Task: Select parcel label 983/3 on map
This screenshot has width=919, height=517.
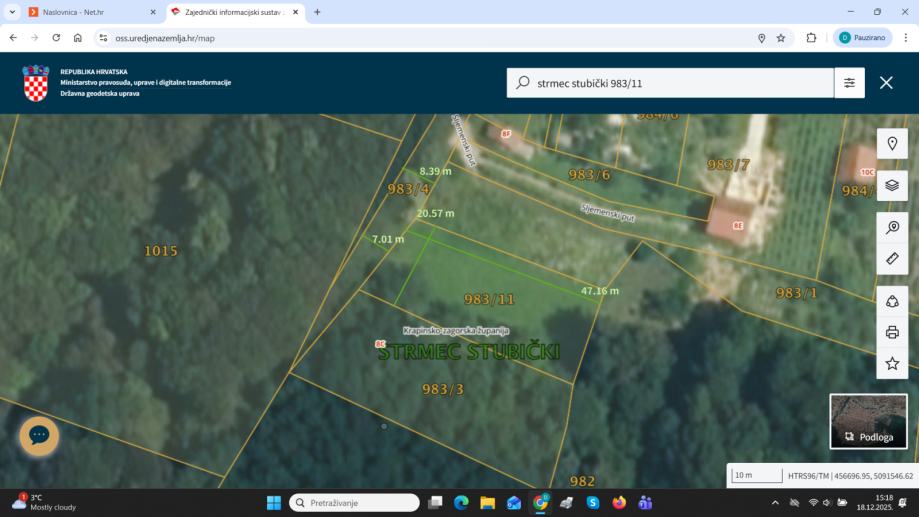Action: click(x=443, y=389)
